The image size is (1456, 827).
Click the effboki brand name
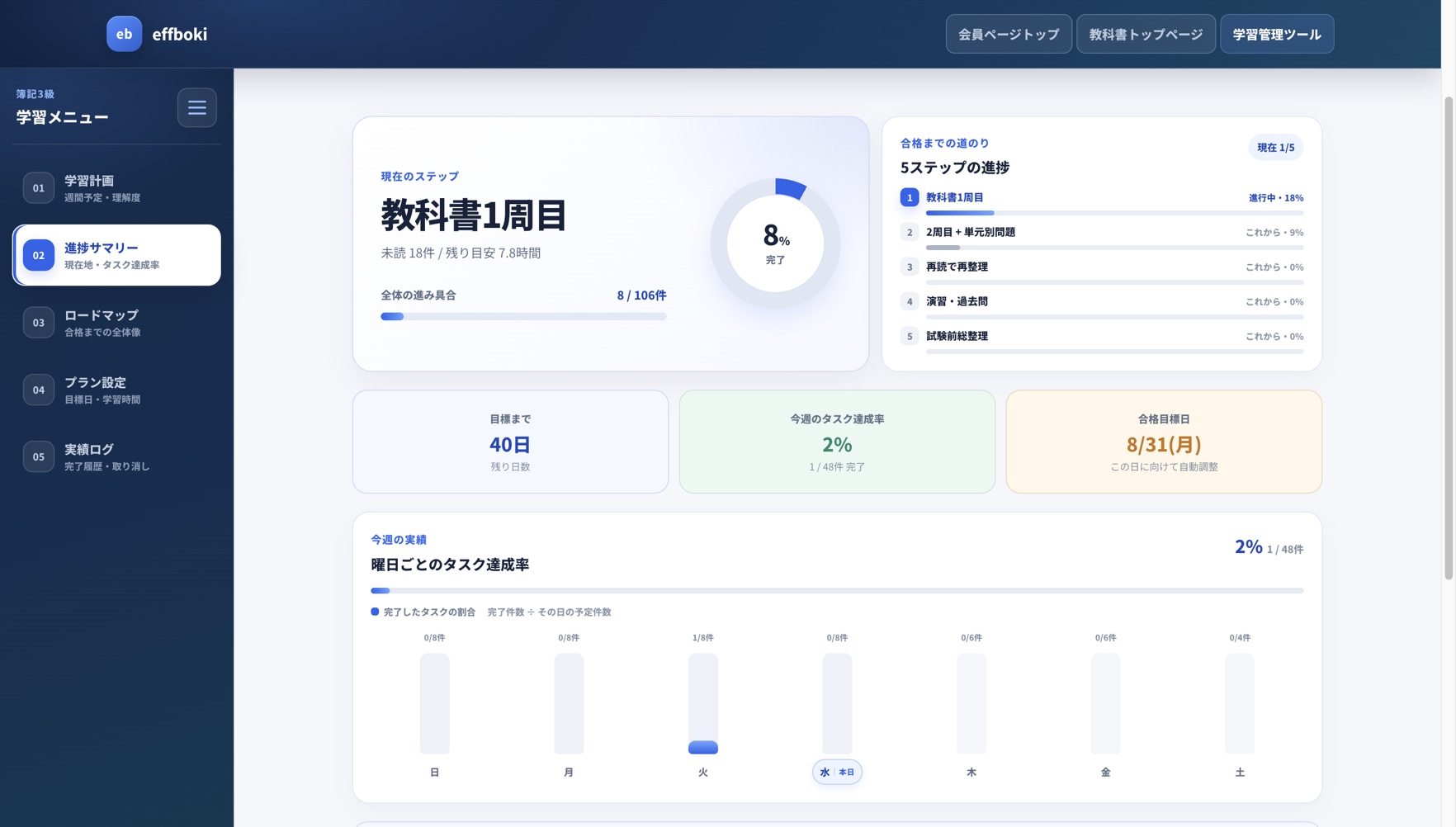[x=180, y=34]
